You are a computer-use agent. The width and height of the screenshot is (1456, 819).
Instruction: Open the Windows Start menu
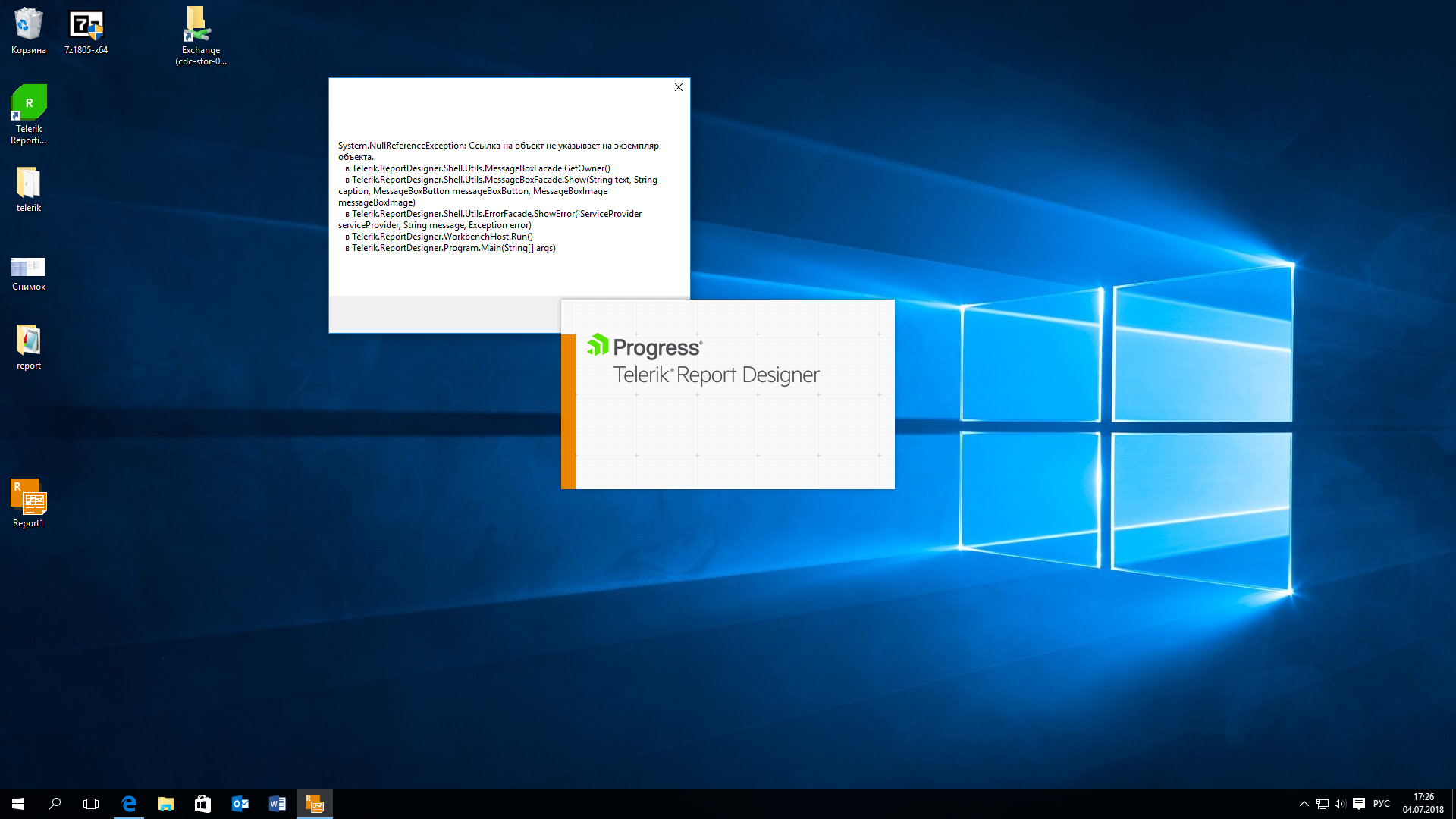coord(18,804)
